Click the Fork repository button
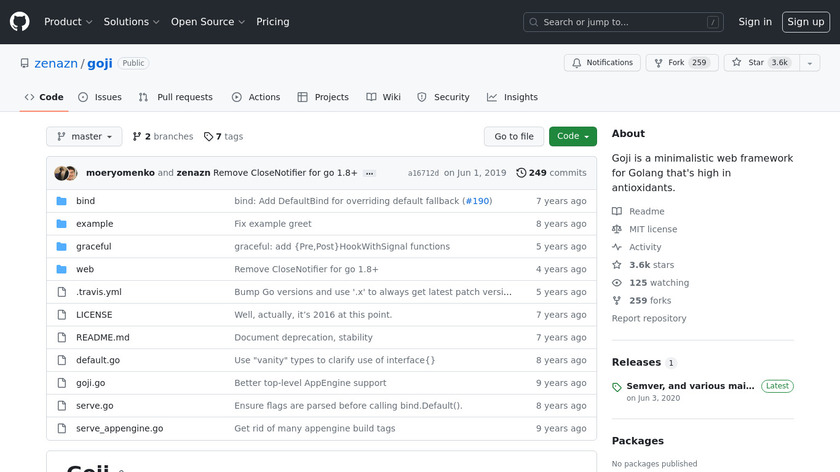 click(x=677, y=63)
